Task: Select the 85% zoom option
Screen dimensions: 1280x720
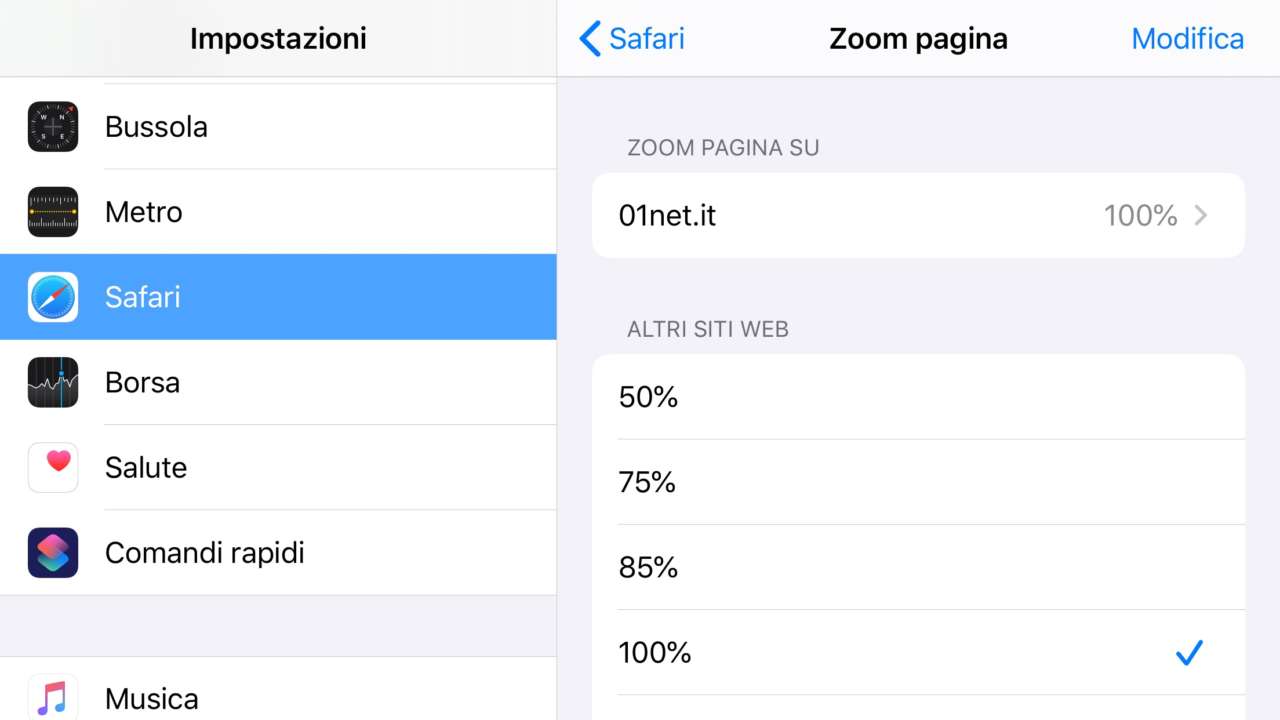Action: [918, 567]
